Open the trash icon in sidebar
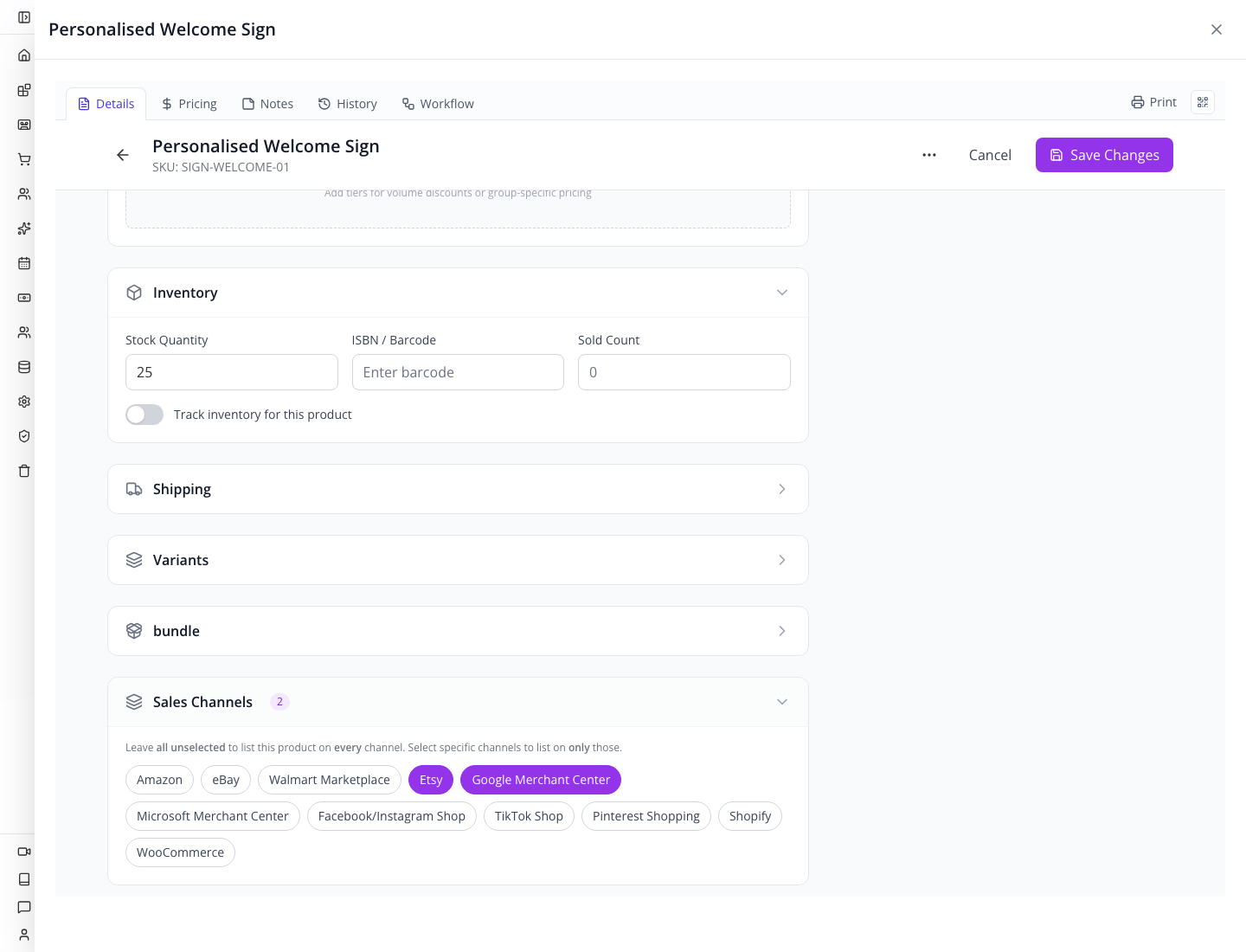 [24, 471]
